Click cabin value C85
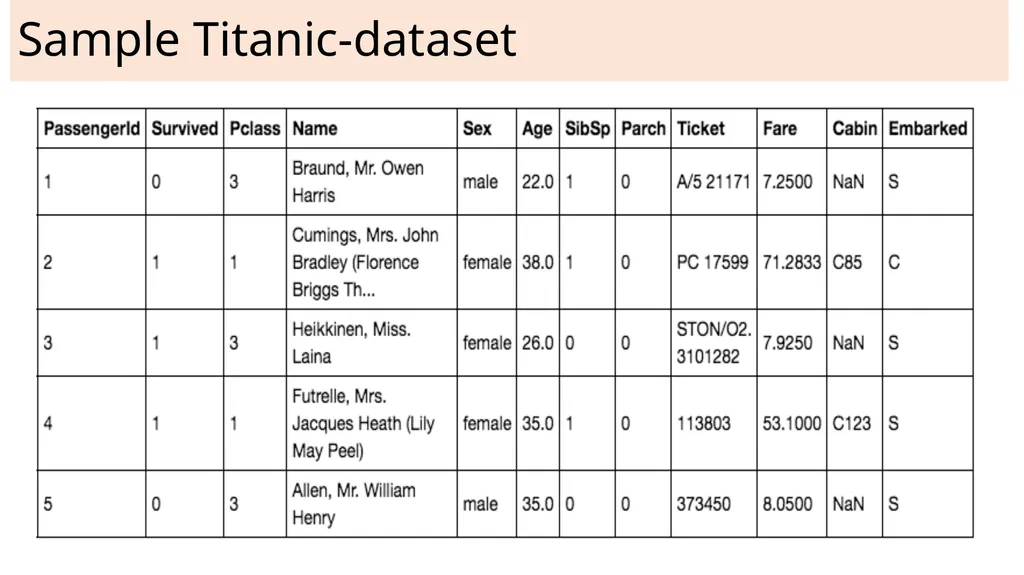 click(847, 262)
